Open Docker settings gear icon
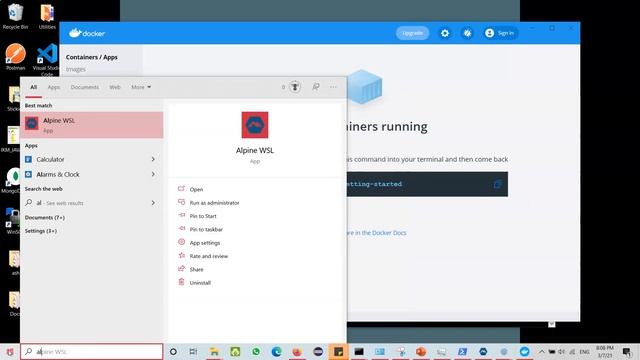The image size is (640, 360). tap(445, 33)
